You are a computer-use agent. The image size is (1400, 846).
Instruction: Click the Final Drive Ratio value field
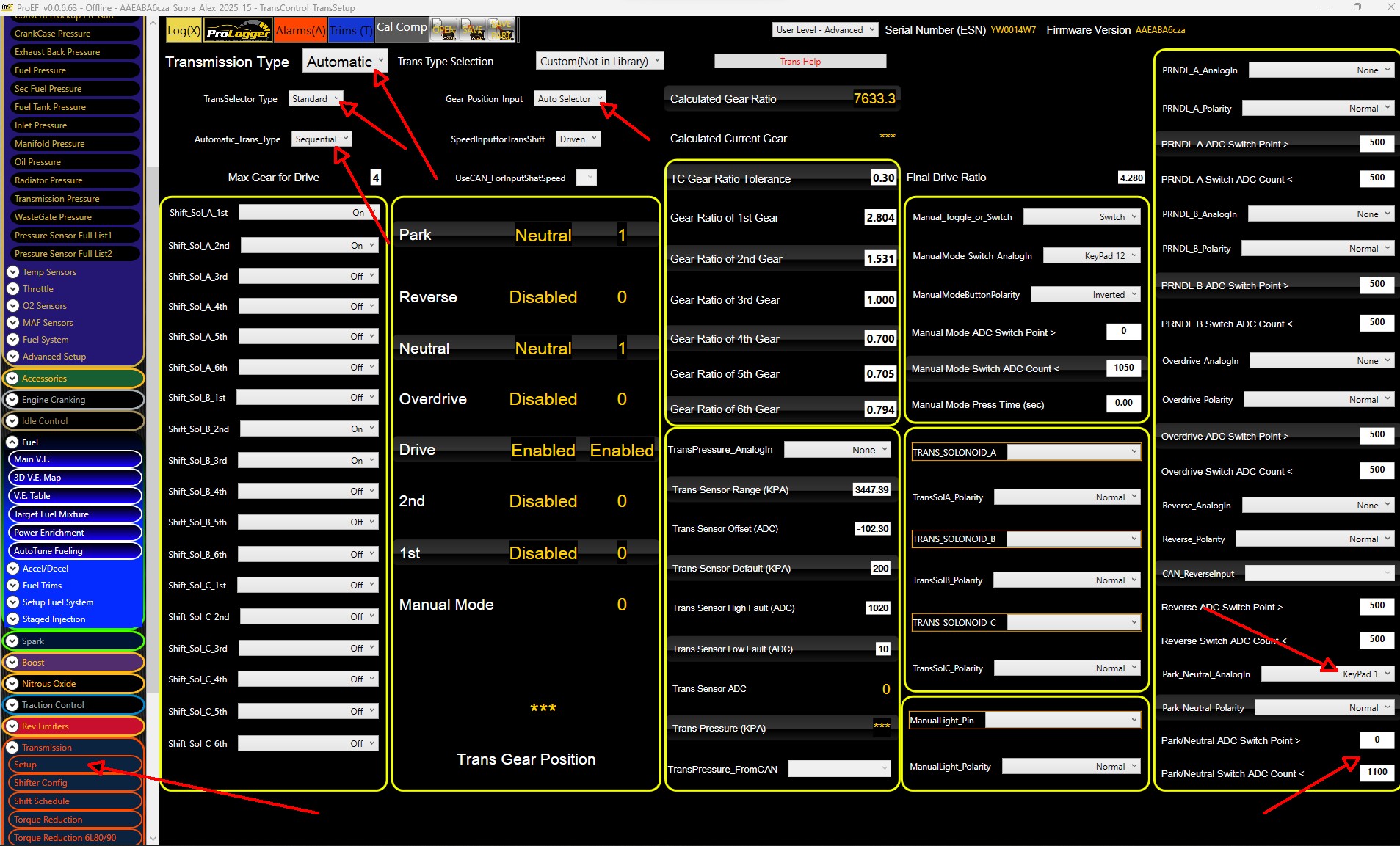tap(1131, 178)
